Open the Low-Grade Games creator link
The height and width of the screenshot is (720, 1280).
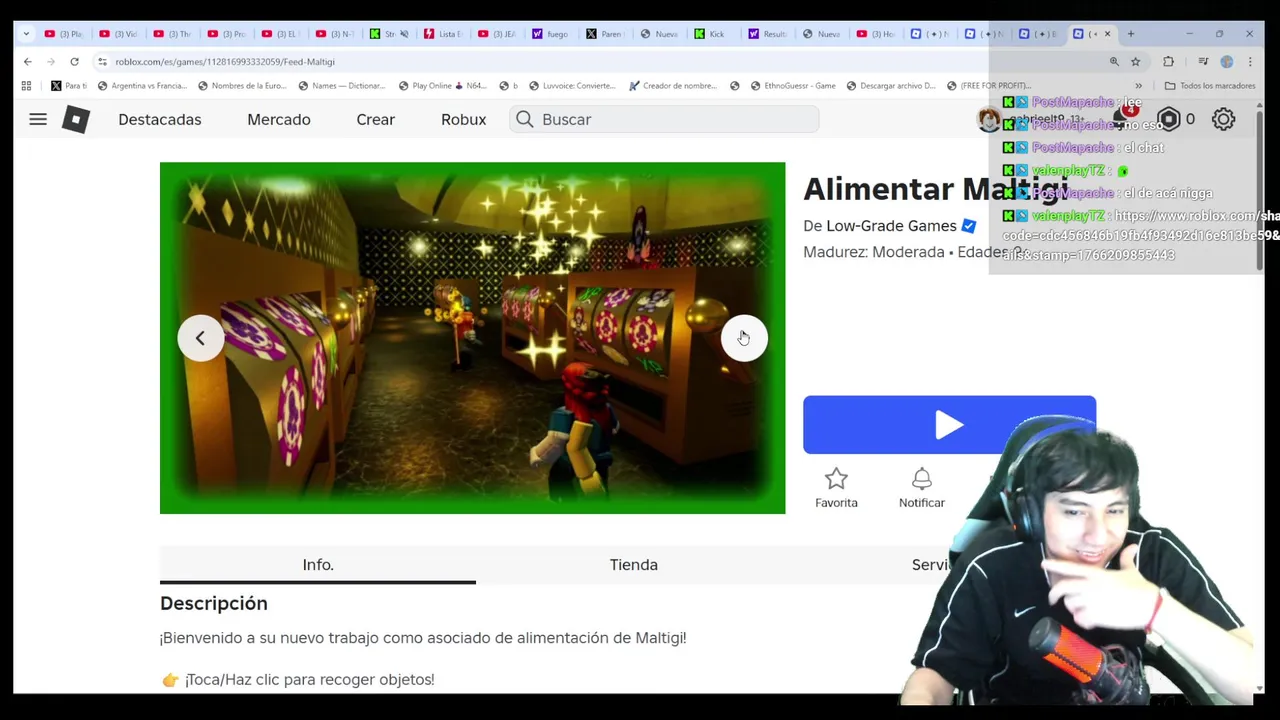(x=891, y=226)
